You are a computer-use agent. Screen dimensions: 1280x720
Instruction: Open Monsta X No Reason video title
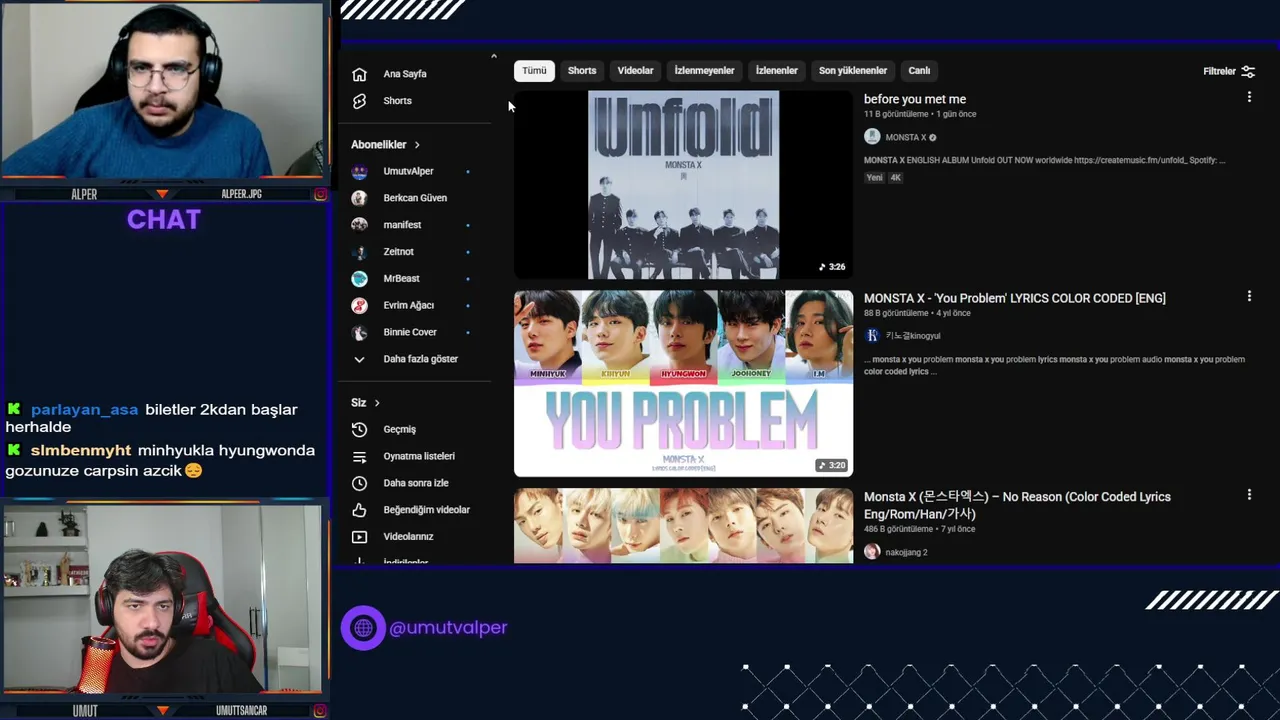click(1017, 505)
